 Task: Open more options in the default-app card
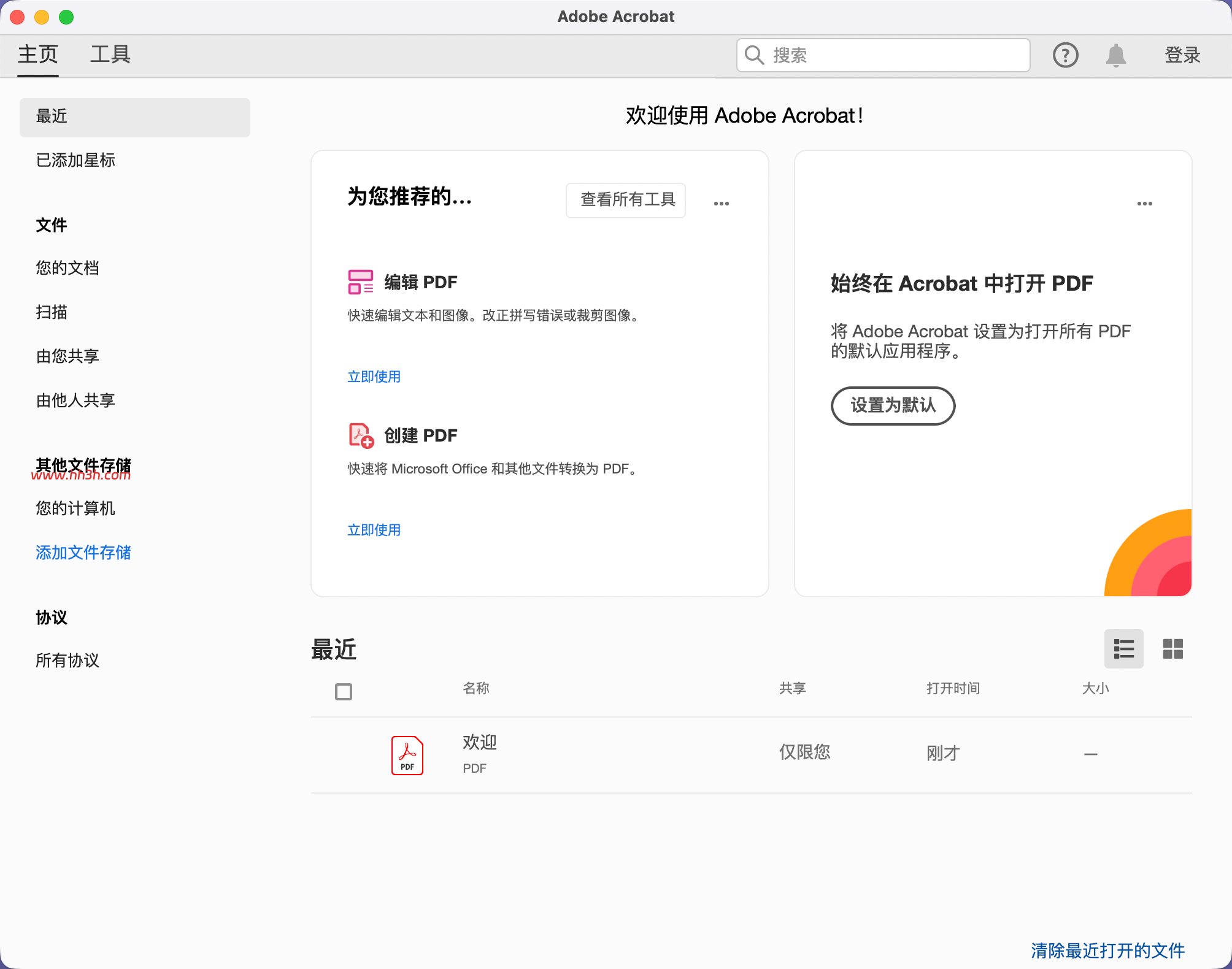pyautogui.click(x=1145, y=204)
